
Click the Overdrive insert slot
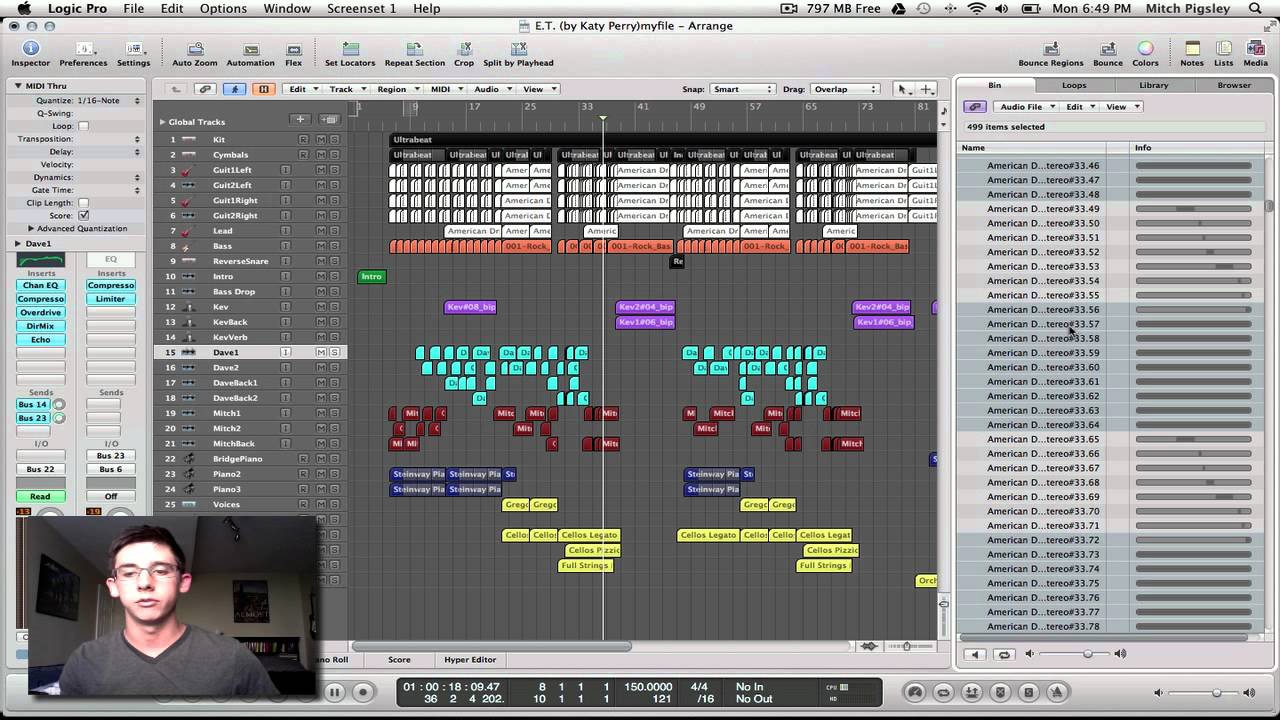[x=41, y=312]
